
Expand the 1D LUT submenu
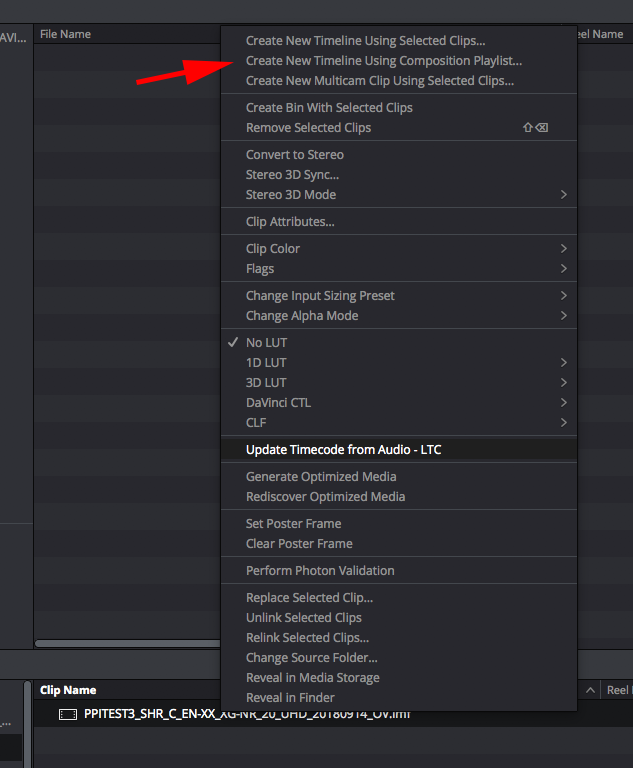(399, 363)
